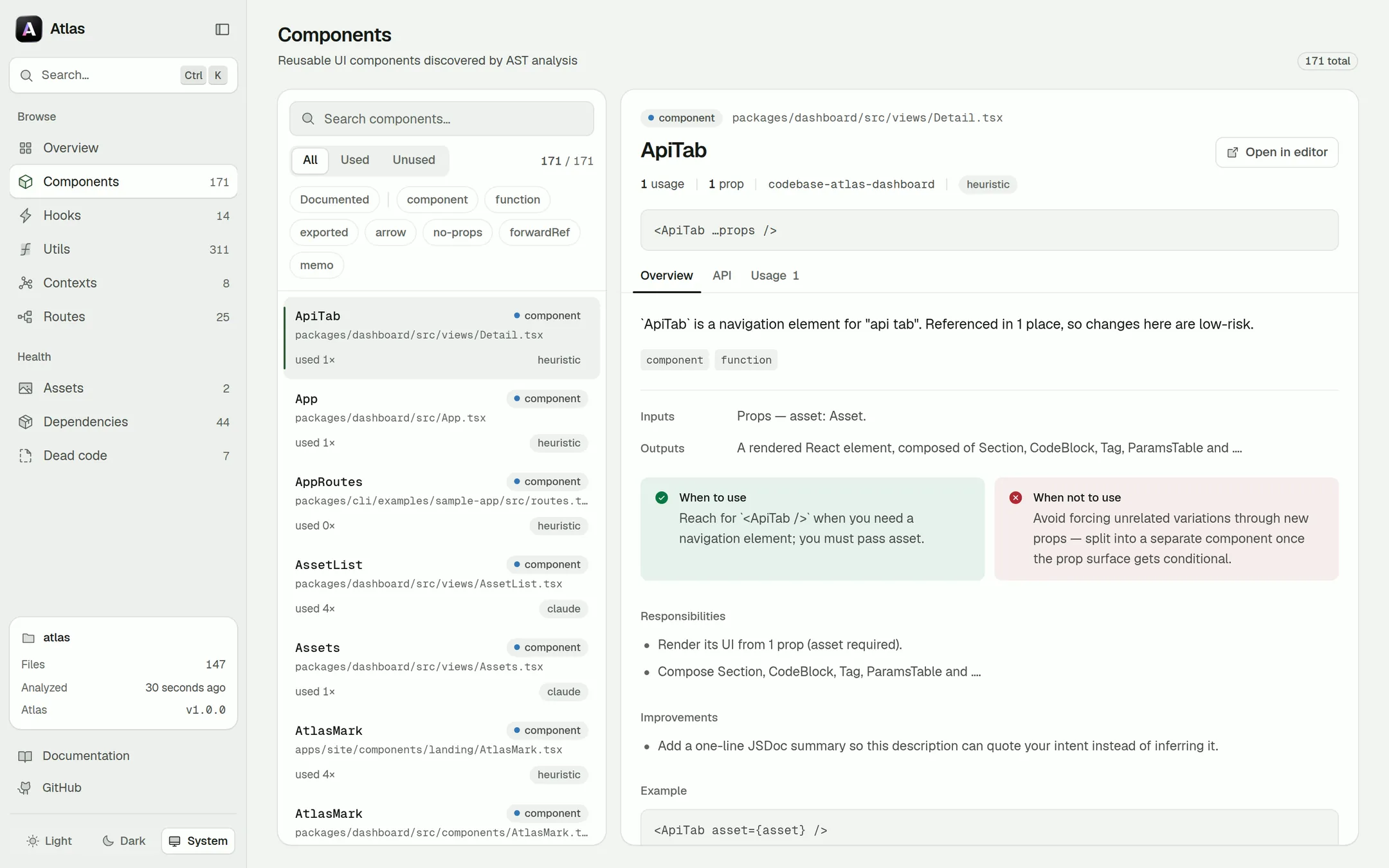The image size is (1389, 868).
Task: Toggle the forwardRef filter chip
Action: tap(540, 232)
